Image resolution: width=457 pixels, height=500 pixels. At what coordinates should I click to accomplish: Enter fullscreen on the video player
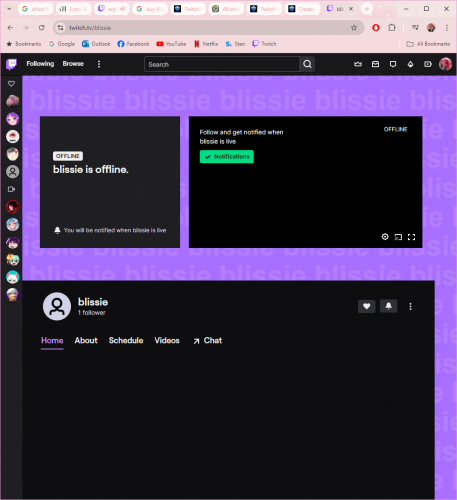[411, 237]
